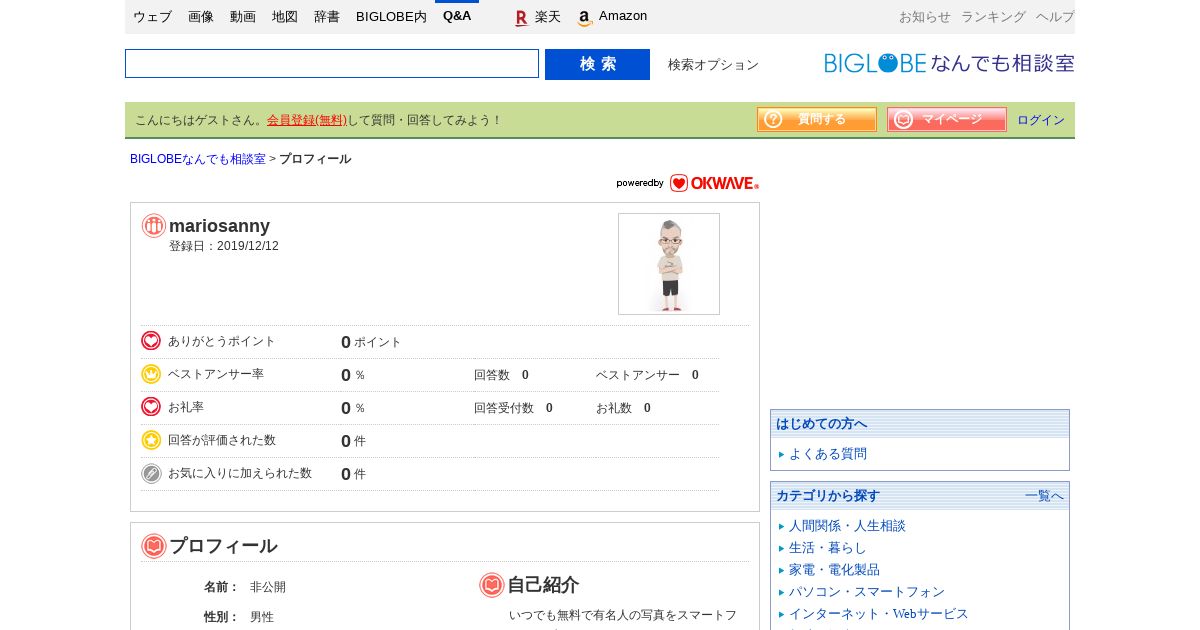This screenshot has width=1200, height=630.
Task: Go to BIGLOBEなんでも相談室 breadcrumb link
Action: (x=198, y=159)
